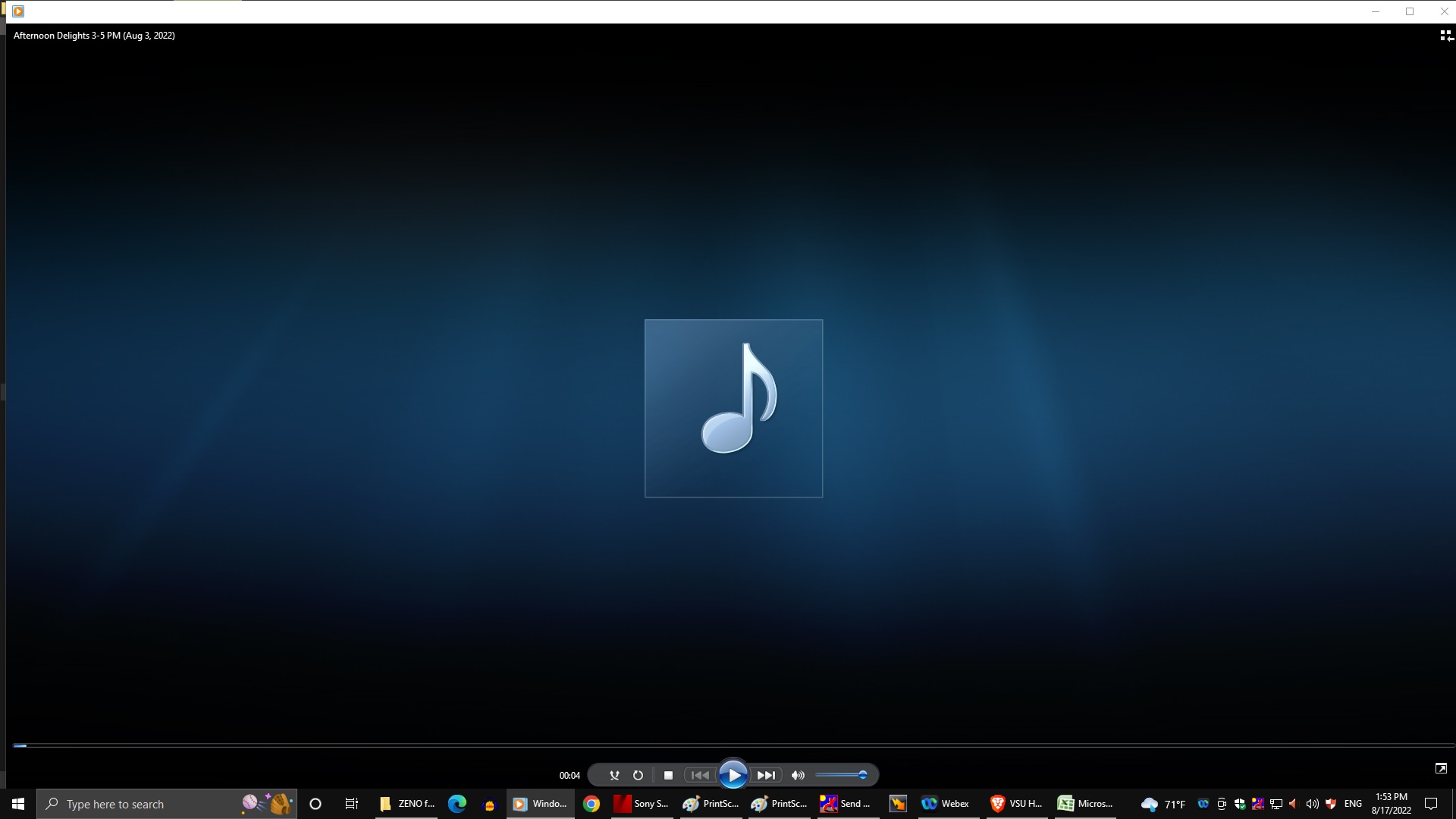Switch to Library view icon

pos(1446,36)
